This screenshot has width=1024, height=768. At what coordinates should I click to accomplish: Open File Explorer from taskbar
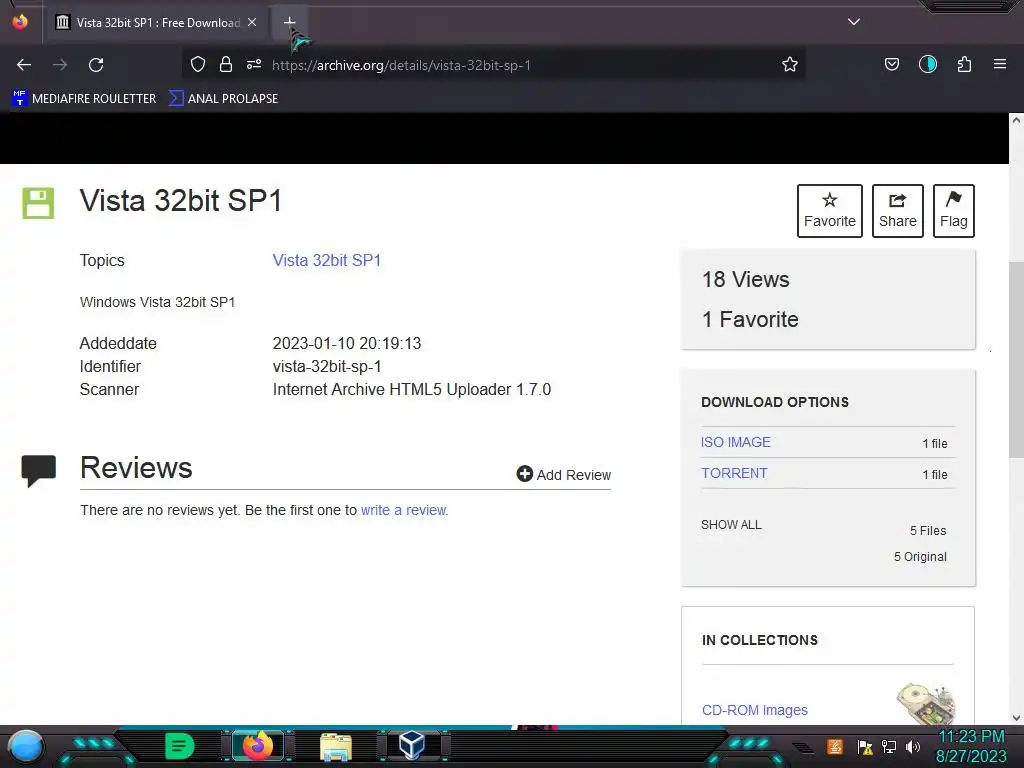click(336, 746)
